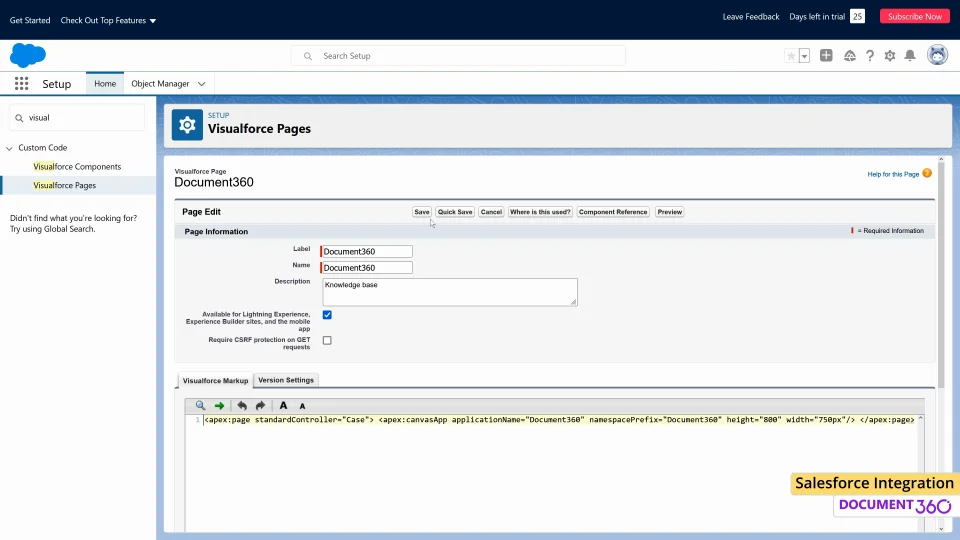
Task: Collapse the Custom Code section
Action: [x=9, y=148]
